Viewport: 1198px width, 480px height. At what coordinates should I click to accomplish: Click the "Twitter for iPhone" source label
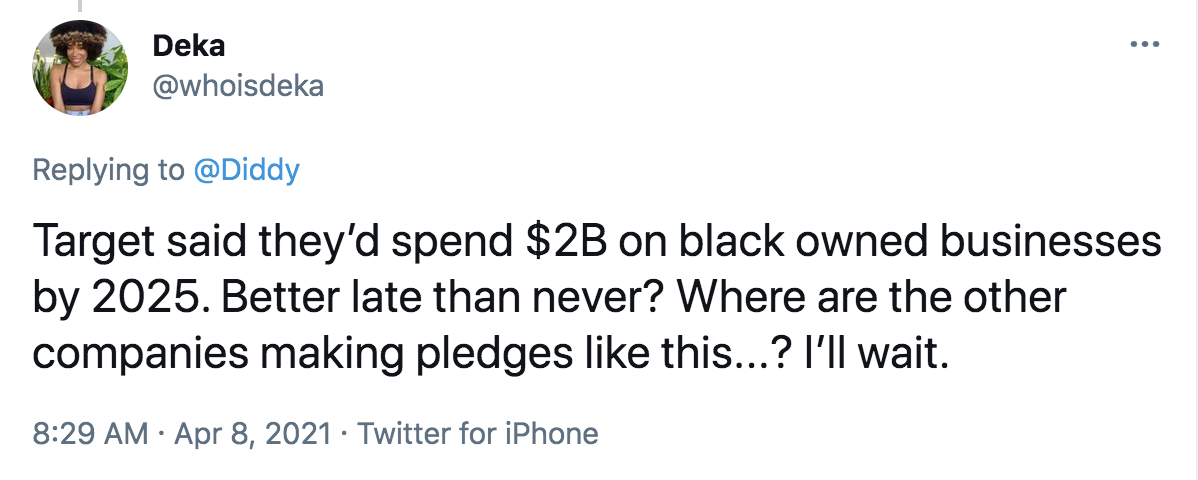pos(478,434)
